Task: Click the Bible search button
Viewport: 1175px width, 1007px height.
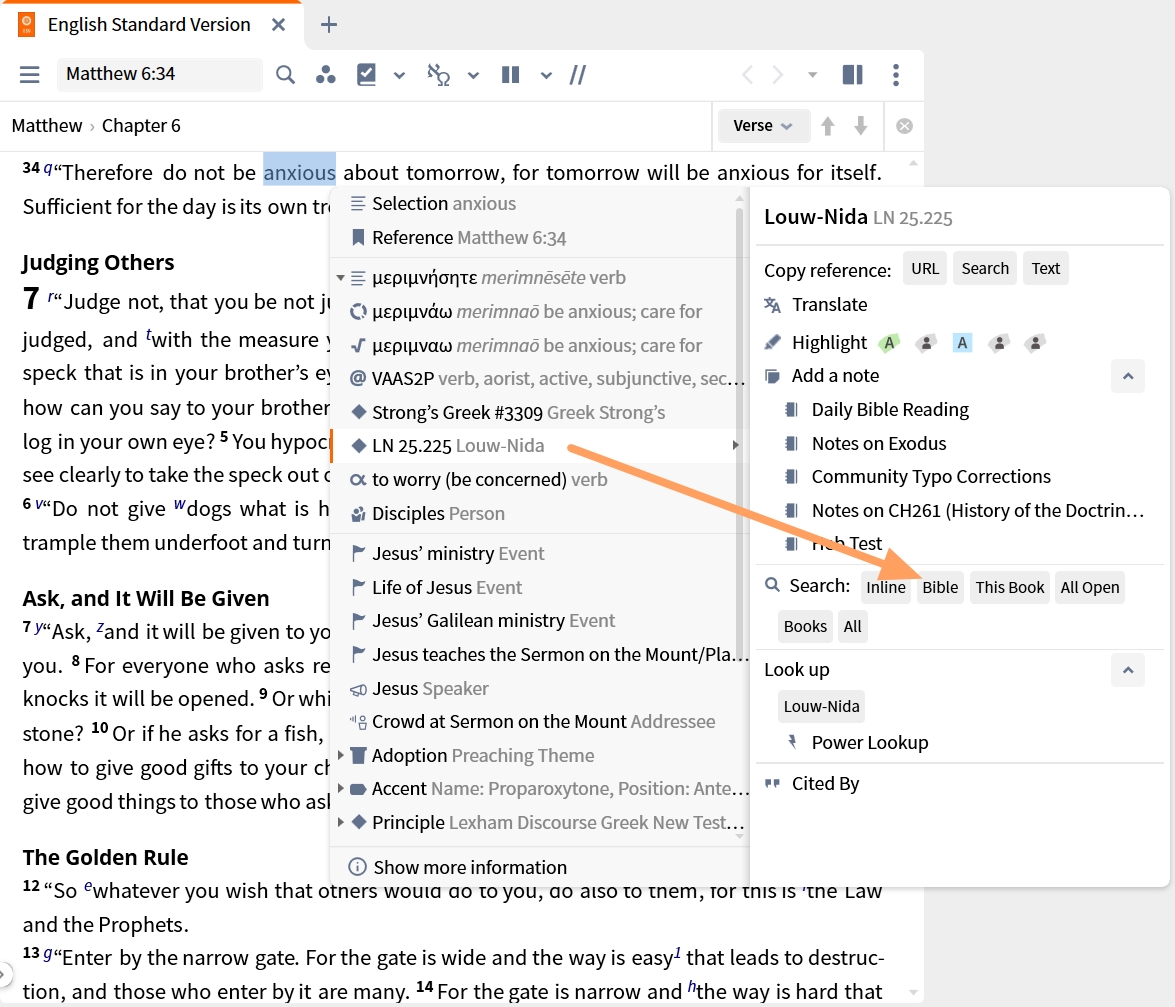Action: (940, 587)
